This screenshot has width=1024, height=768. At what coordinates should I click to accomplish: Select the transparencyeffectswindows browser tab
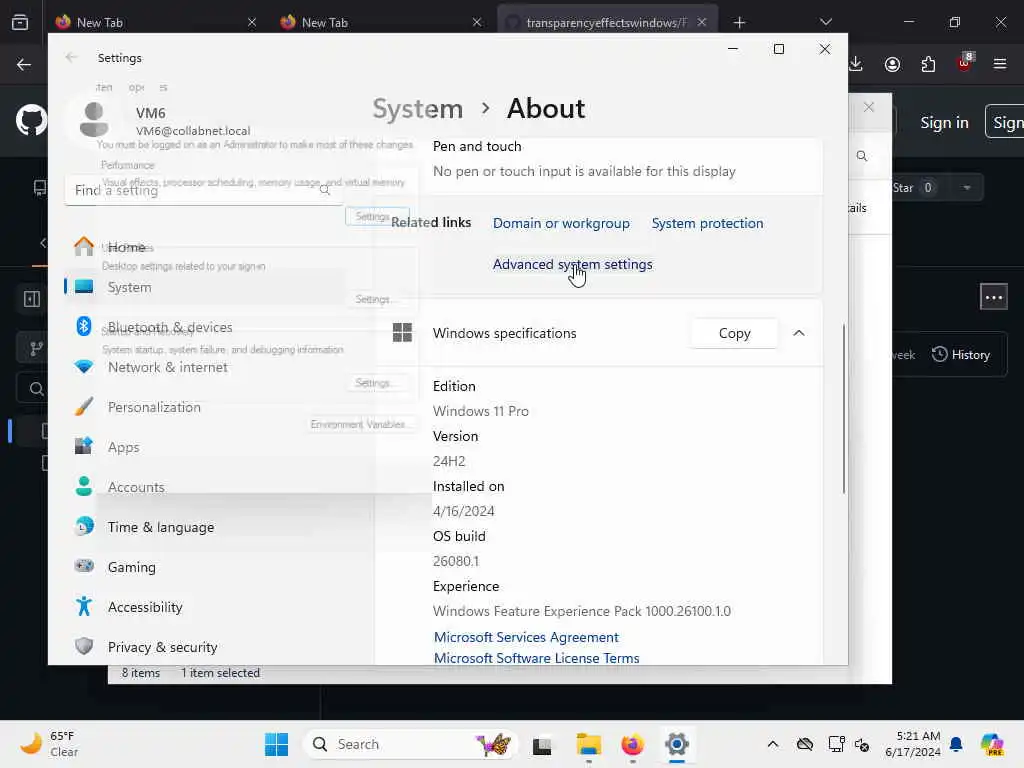[x=606, y=22]
